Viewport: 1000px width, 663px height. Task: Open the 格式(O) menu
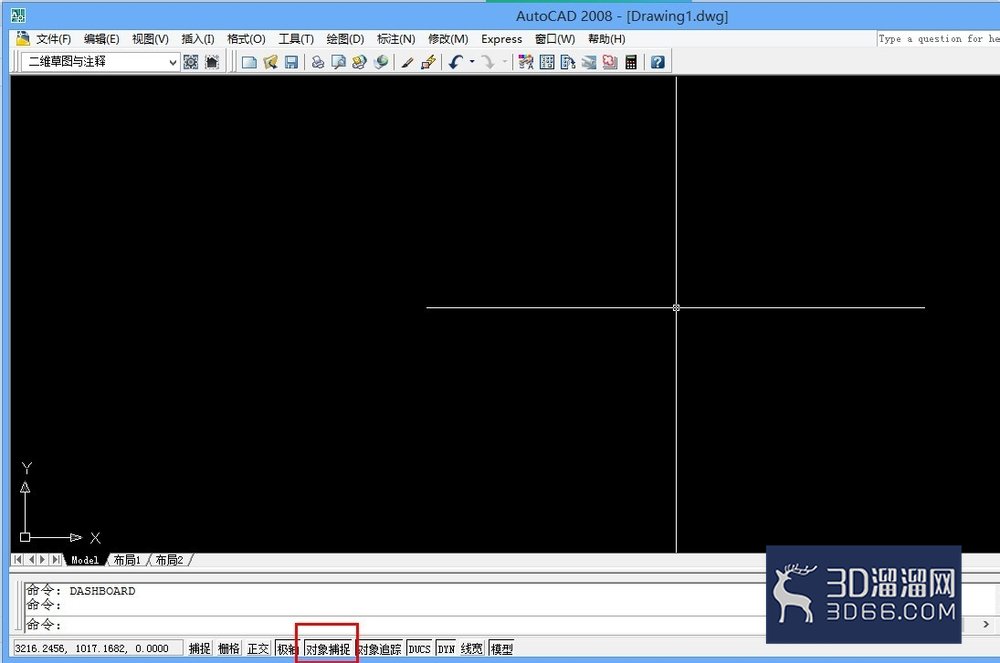(x=246, y=39)
